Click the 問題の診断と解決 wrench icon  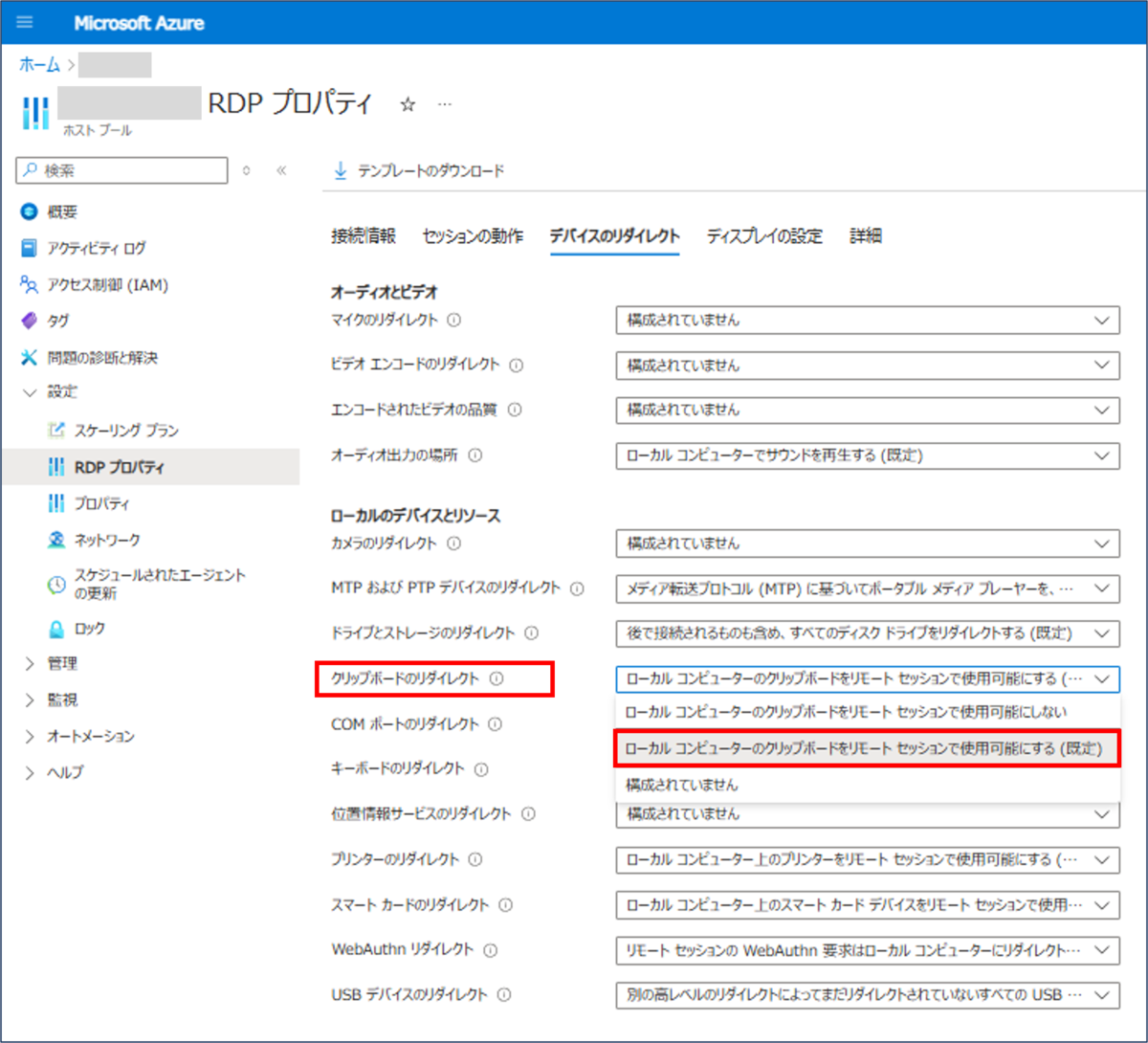pyautogui.click(x=29, y=358)
